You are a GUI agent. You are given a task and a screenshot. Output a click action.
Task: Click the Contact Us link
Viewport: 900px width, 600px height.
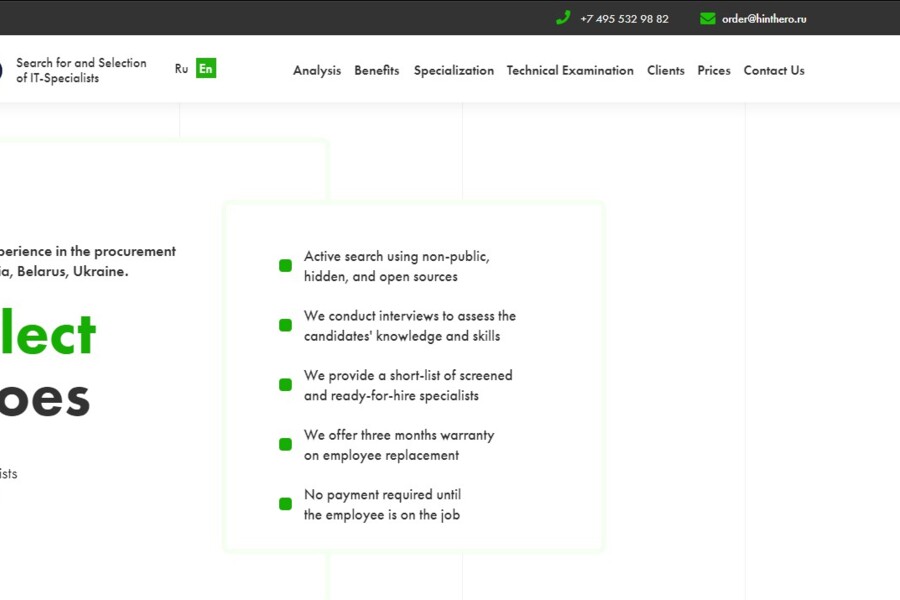(774, 71)
